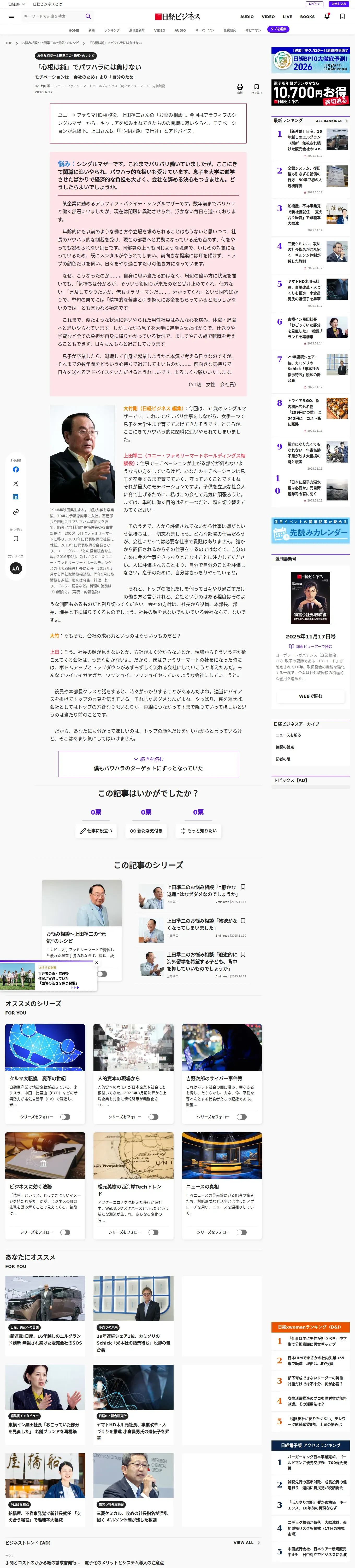Toggle follow on お悩み相談 series card
The height and width of the screenshot is (1568, 355).
coord(102,974)
